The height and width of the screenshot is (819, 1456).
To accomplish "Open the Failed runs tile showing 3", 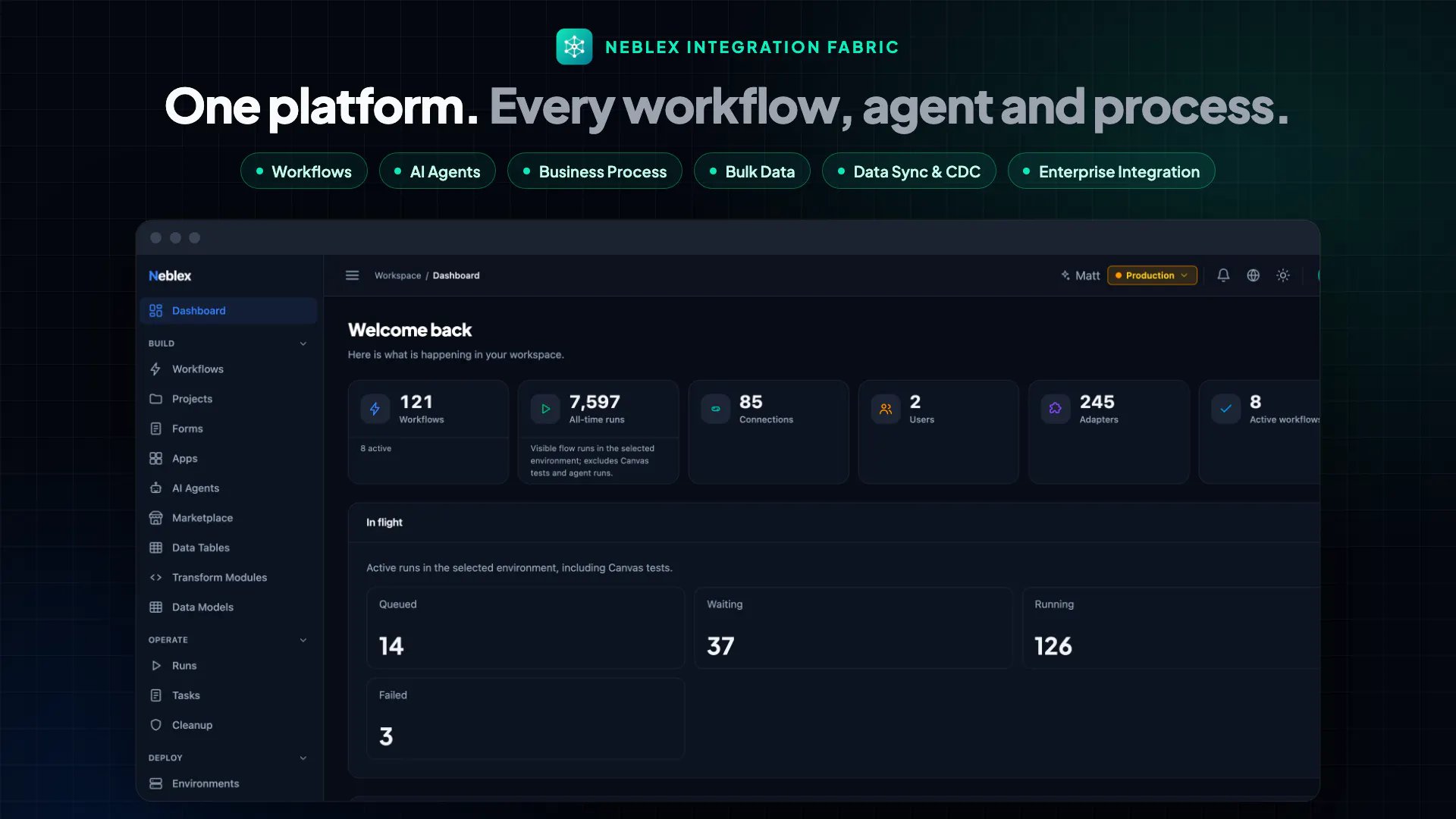I will click(x=526, y=719).
